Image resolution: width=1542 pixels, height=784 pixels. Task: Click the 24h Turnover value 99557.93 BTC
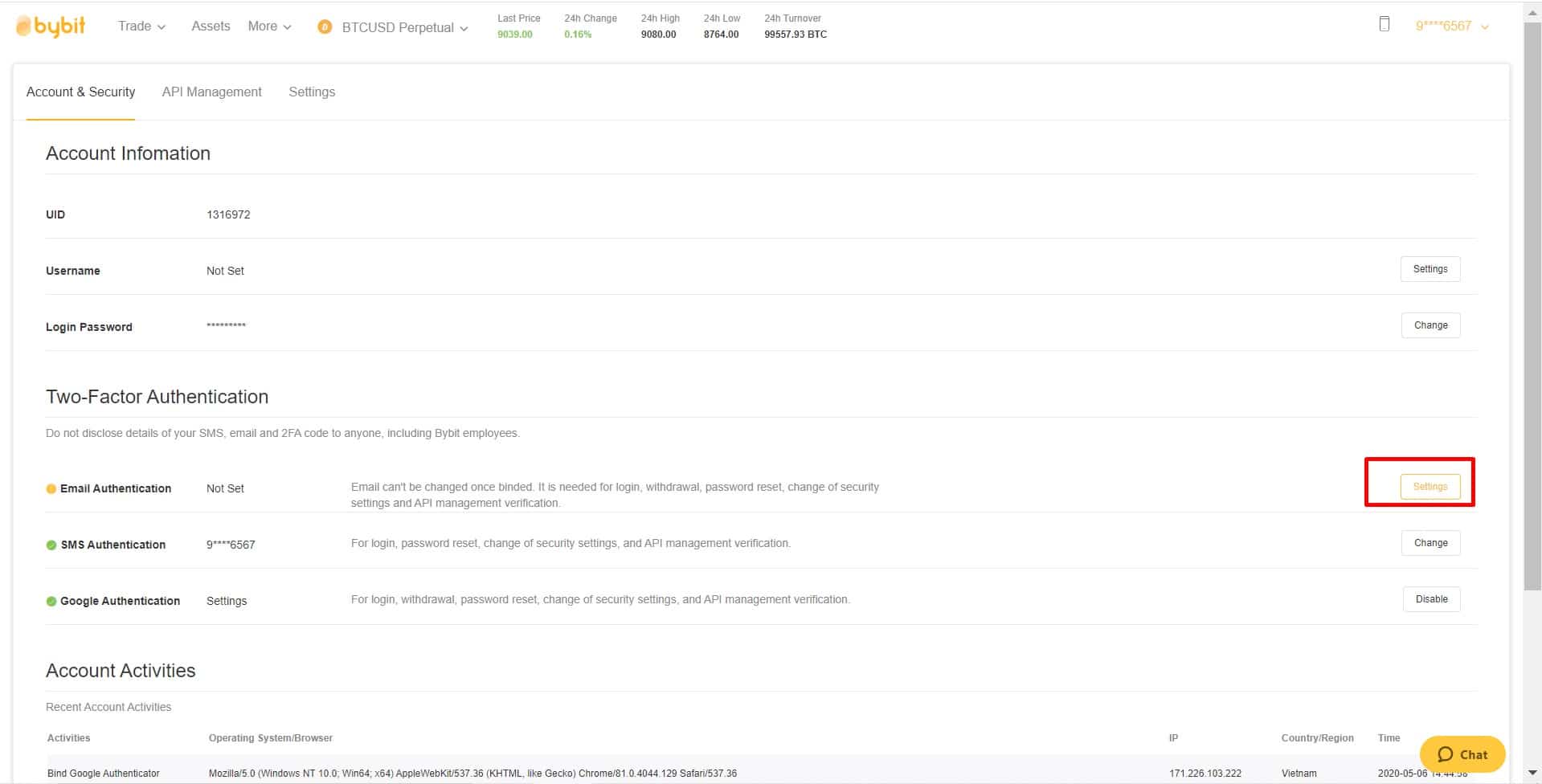pos(796,35)
